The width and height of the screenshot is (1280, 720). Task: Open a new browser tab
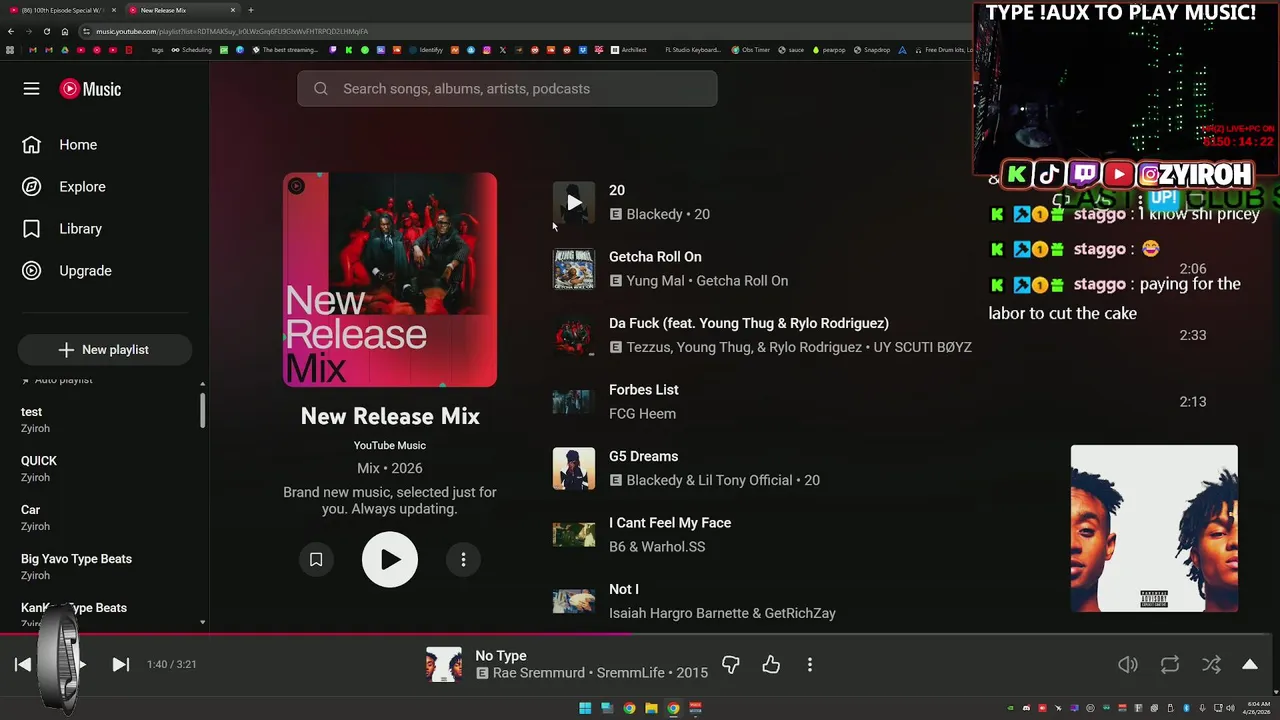pos(250,10)
